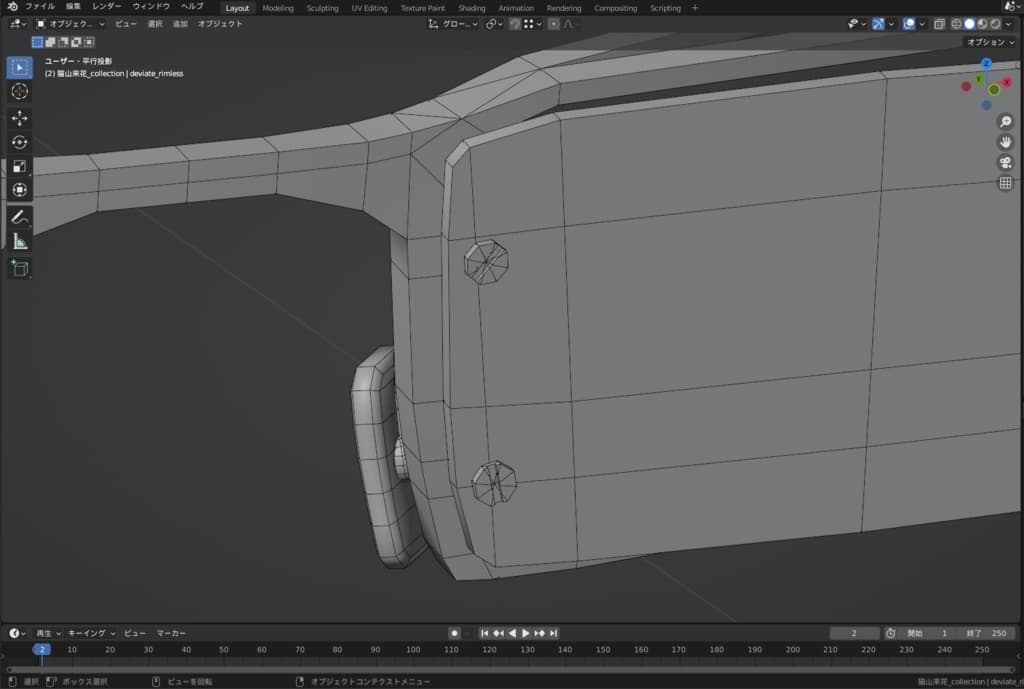Select the Add Cube tool
Screen dimensions: 1024x689
(x=20, y=268)
